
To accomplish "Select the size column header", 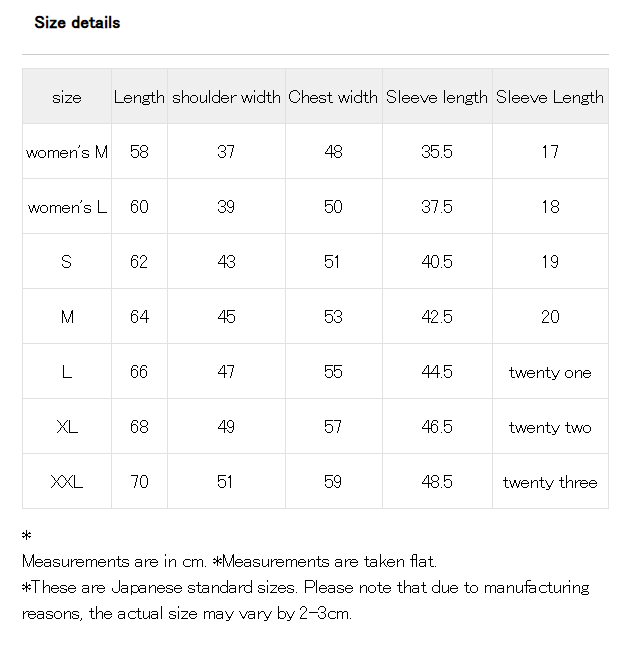I will (x=67, y=97).
